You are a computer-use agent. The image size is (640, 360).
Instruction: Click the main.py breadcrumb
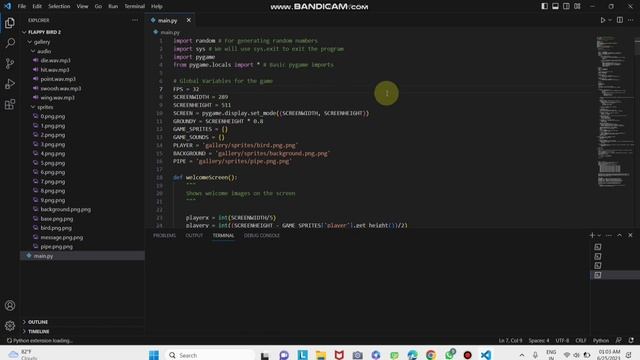(x=170, y=32)
